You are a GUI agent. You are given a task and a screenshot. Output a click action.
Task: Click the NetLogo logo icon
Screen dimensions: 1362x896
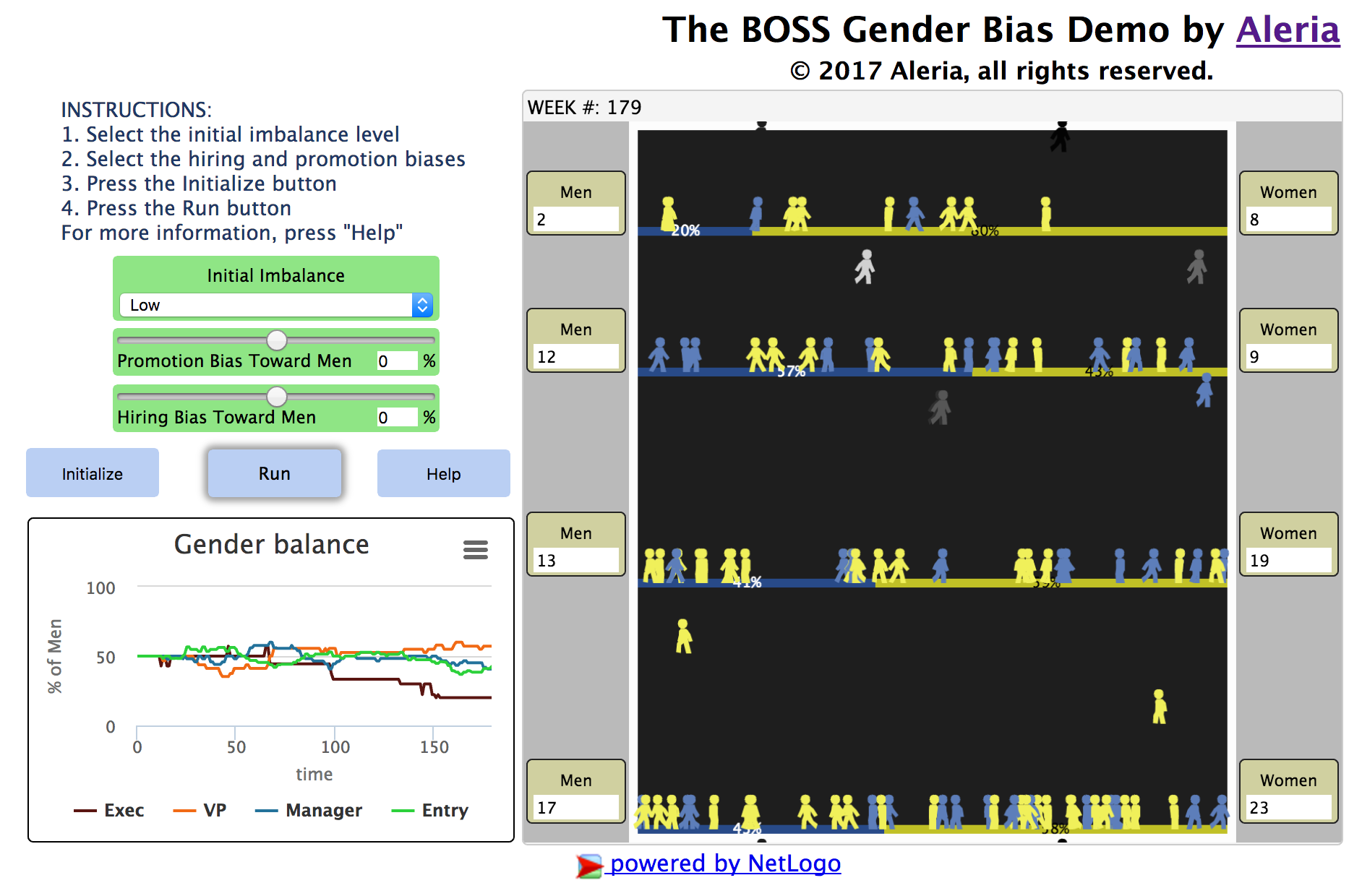(x=589, y=866)
